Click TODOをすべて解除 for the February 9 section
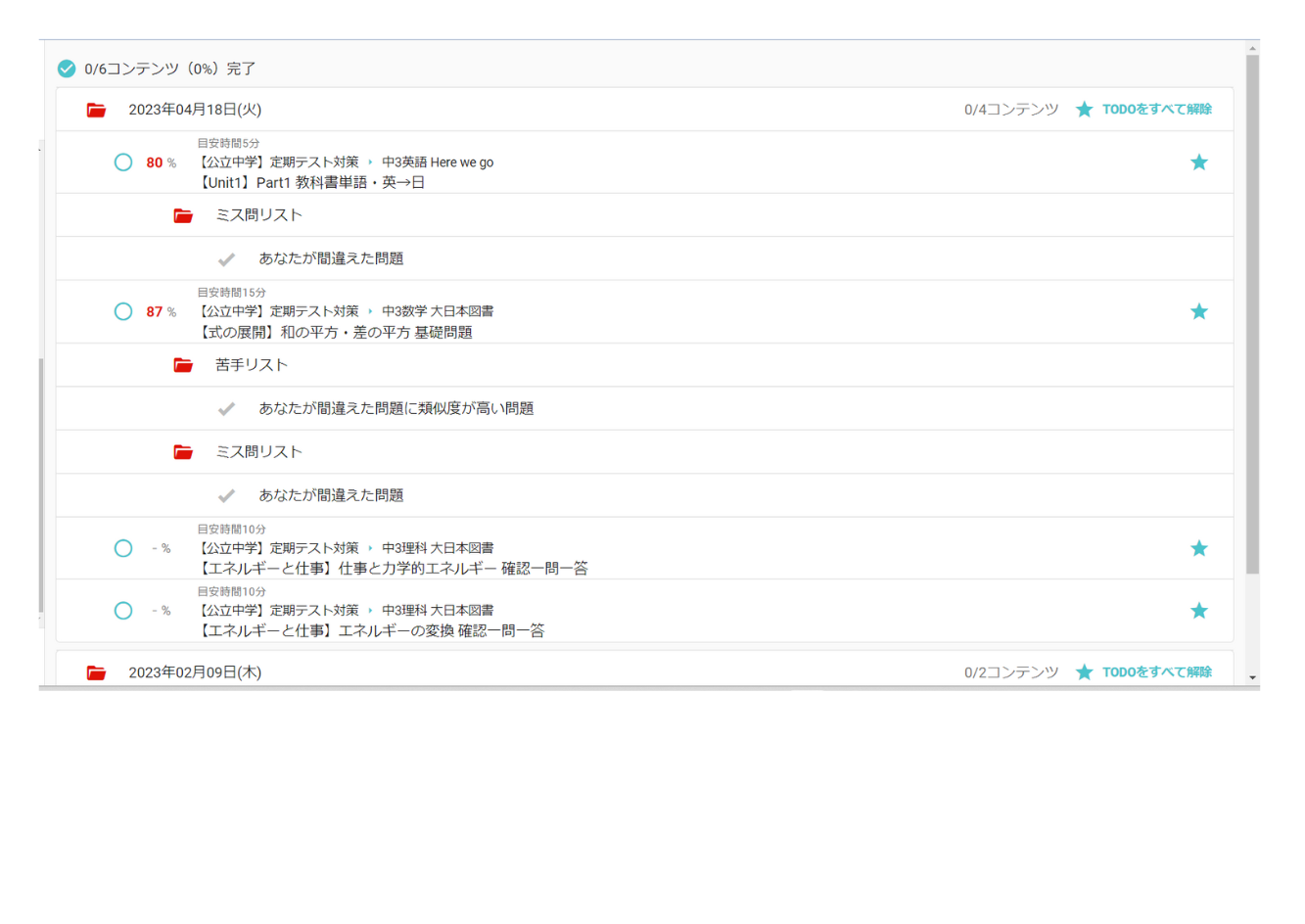The width and height of the screenshot is (1305, 924). click(1156, 672)
